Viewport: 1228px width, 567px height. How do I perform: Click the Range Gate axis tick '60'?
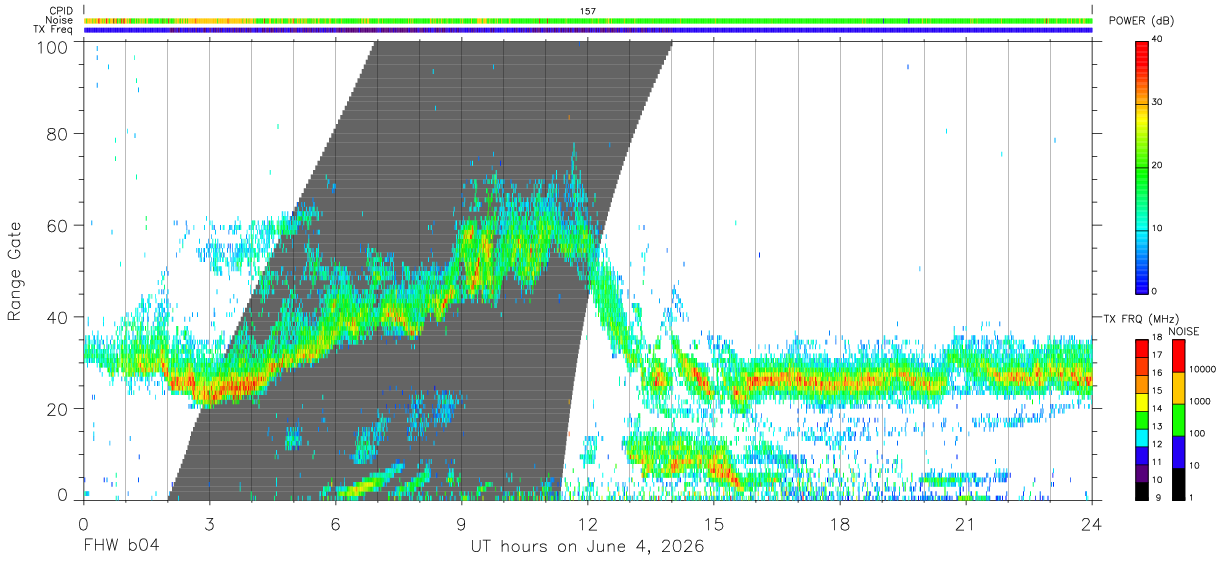pyautogui.click(x=57, y=225)
